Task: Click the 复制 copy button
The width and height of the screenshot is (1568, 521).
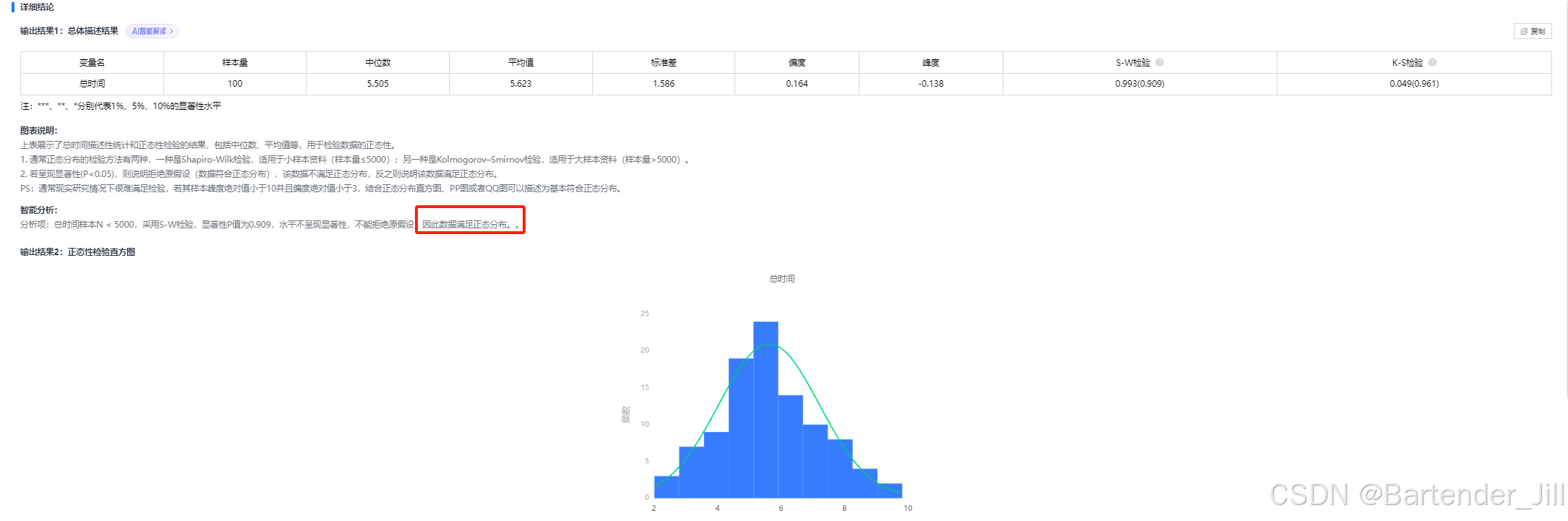Action: (x=1533, y=31)
